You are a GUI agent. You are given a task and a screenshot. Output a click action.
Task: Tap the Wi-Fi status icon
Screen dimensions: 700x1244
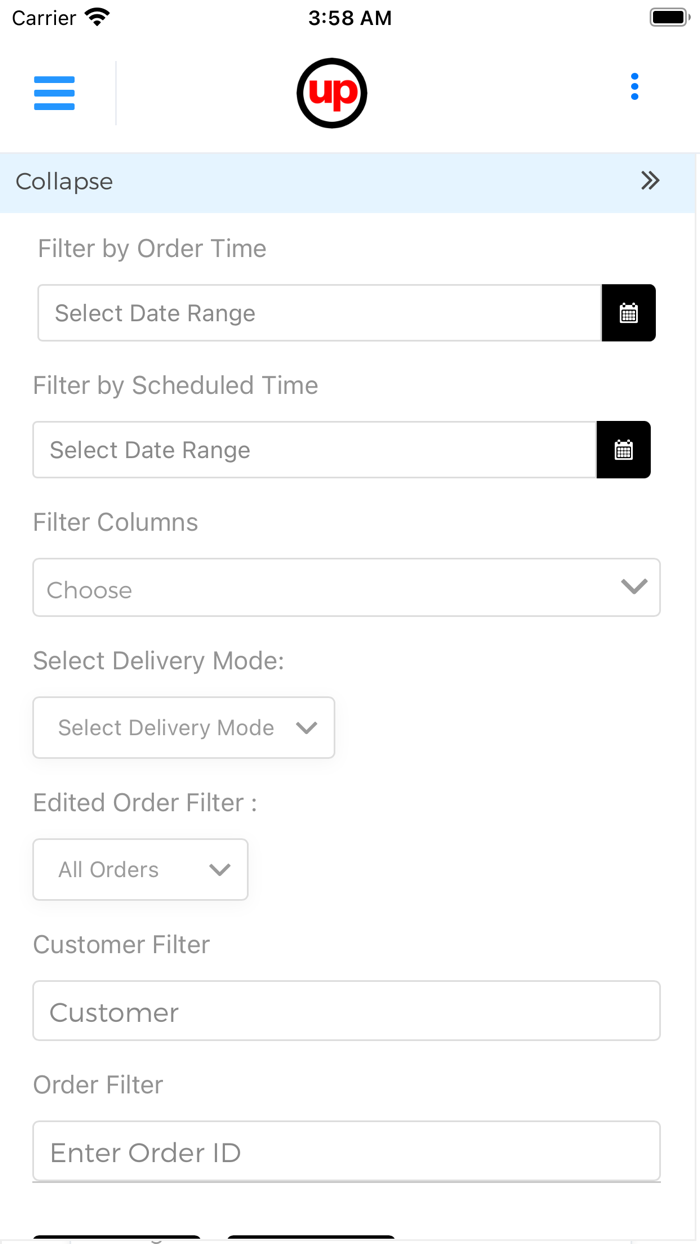[97, 17]
